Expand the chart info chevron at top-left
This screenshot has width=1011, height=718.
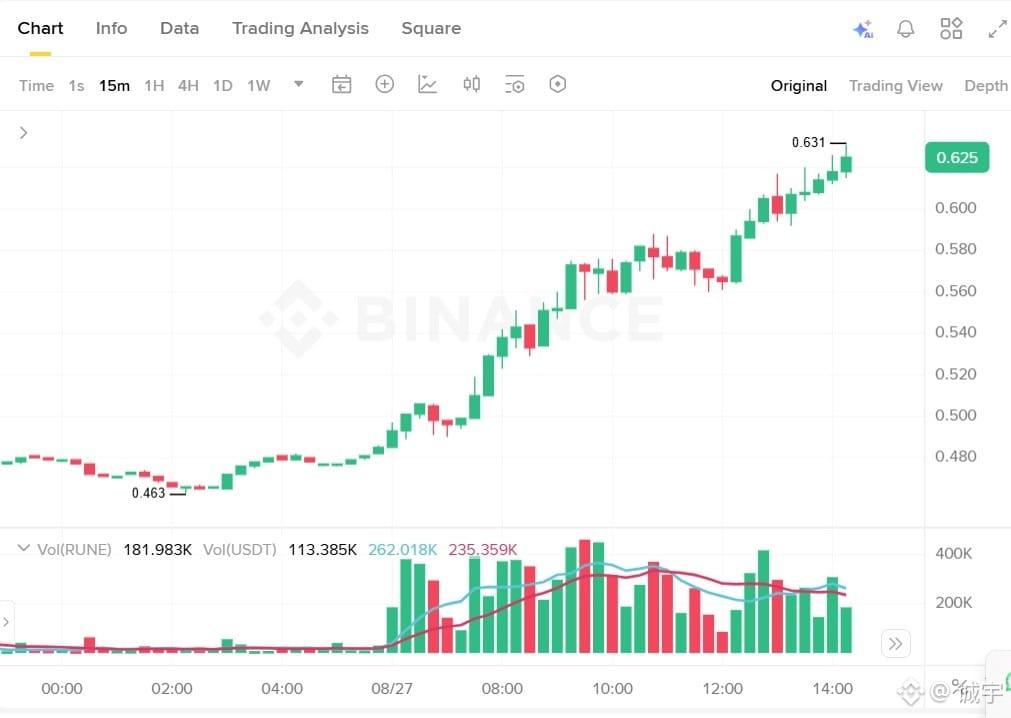23,133
